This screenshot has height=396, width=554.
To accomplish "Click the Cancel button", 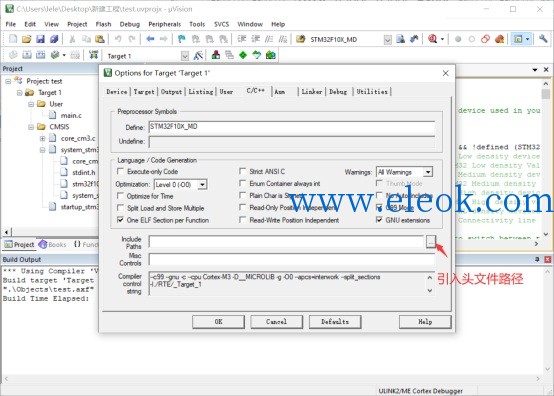I will [x=276, y=322].
